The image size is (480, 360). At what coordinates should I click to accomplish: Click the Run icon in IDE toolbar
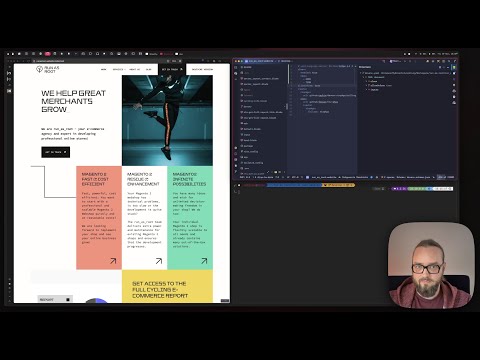click(x=405, y=61)
